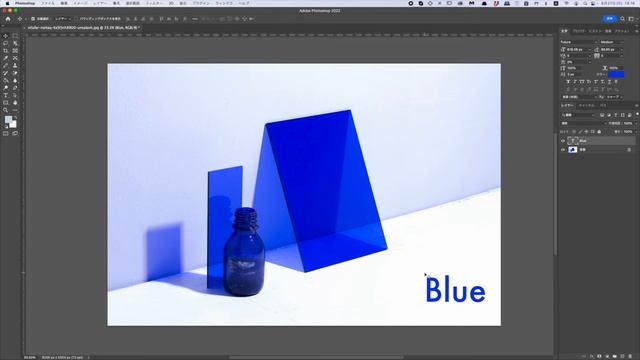Open the Edit Toolbar three-dots button

pyautogui.click(x=15, y=110)
